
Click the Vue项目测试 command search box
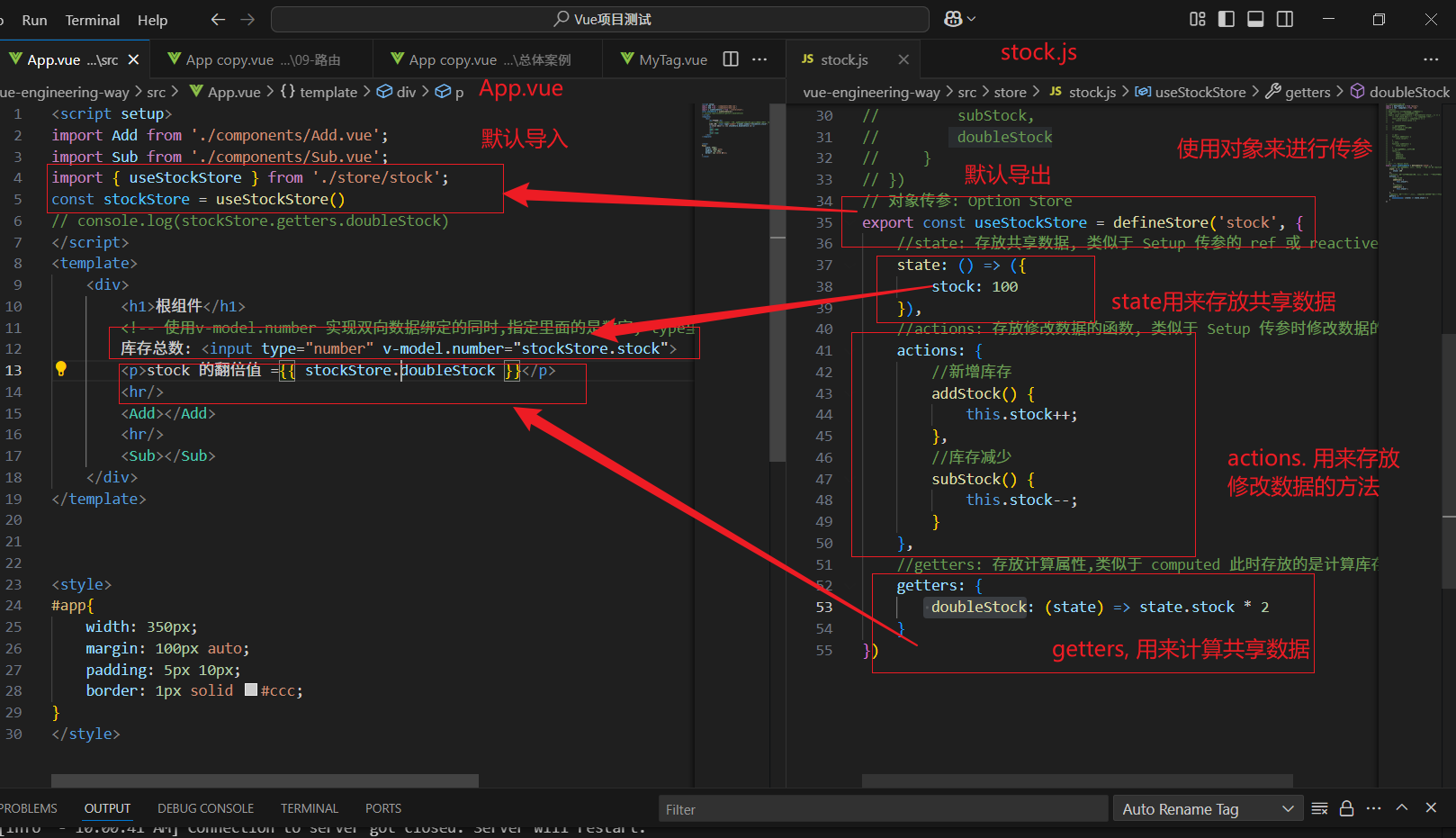pyautogui.click(x=599, y=19)
